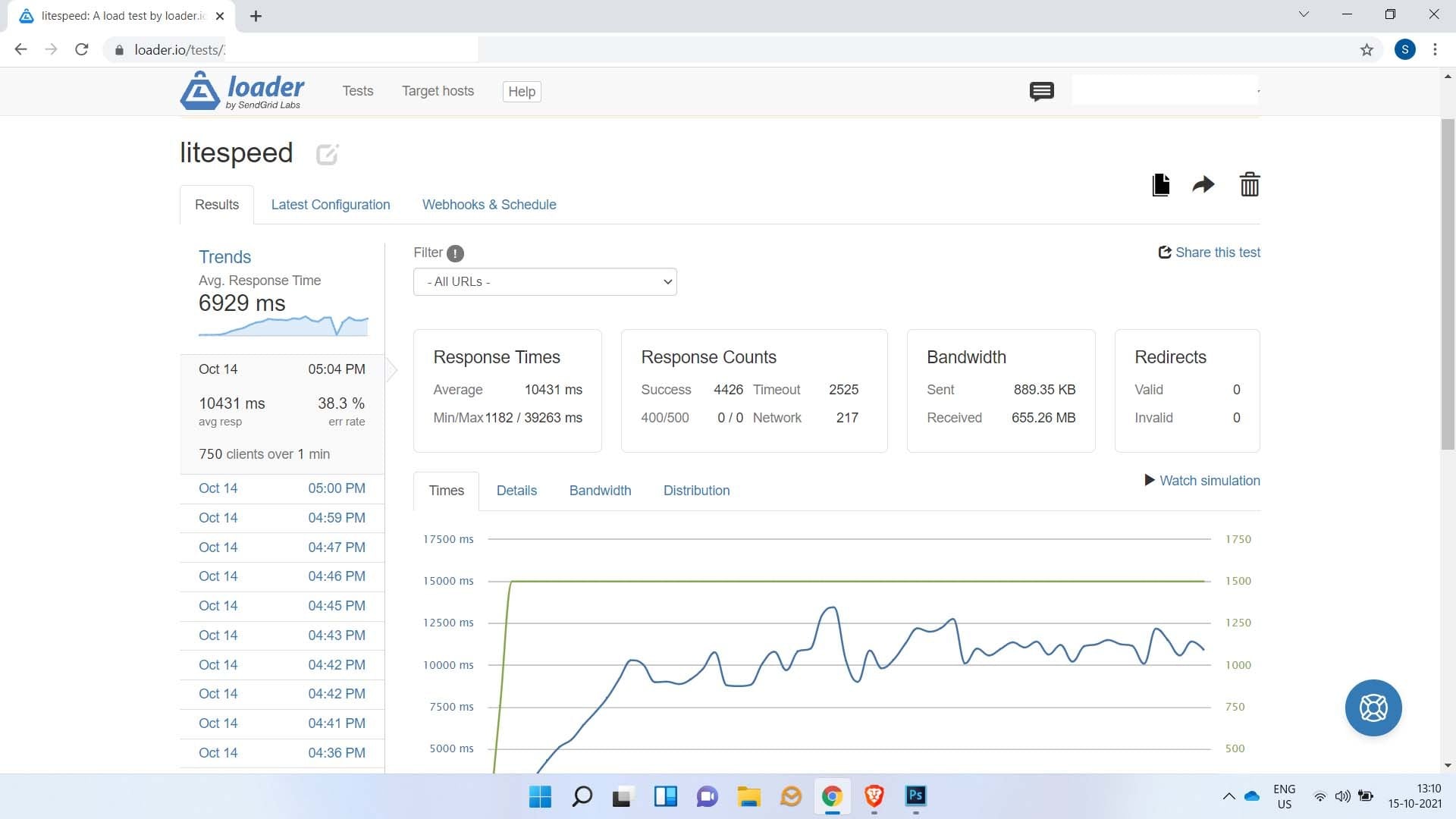This screenshot has height=819, width=1456.
Task: Click the Filter info exclamation icon
Action: click(455, 253)
